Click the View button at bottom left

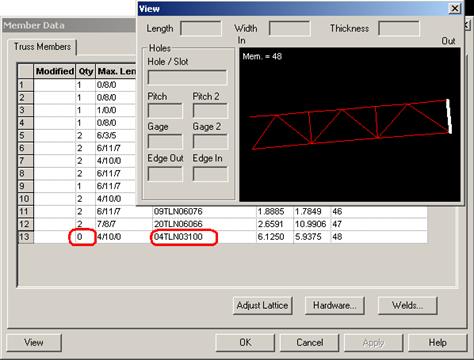(x=34, y=342)
